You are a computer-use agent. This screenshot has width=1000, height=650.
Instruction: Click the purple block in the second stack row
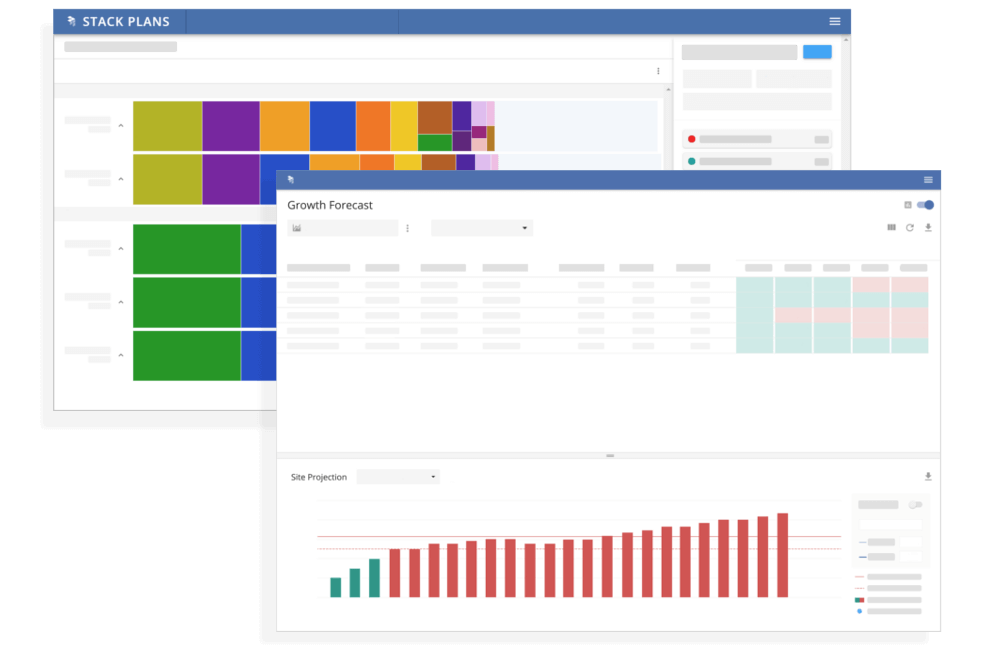click(231, 179)
